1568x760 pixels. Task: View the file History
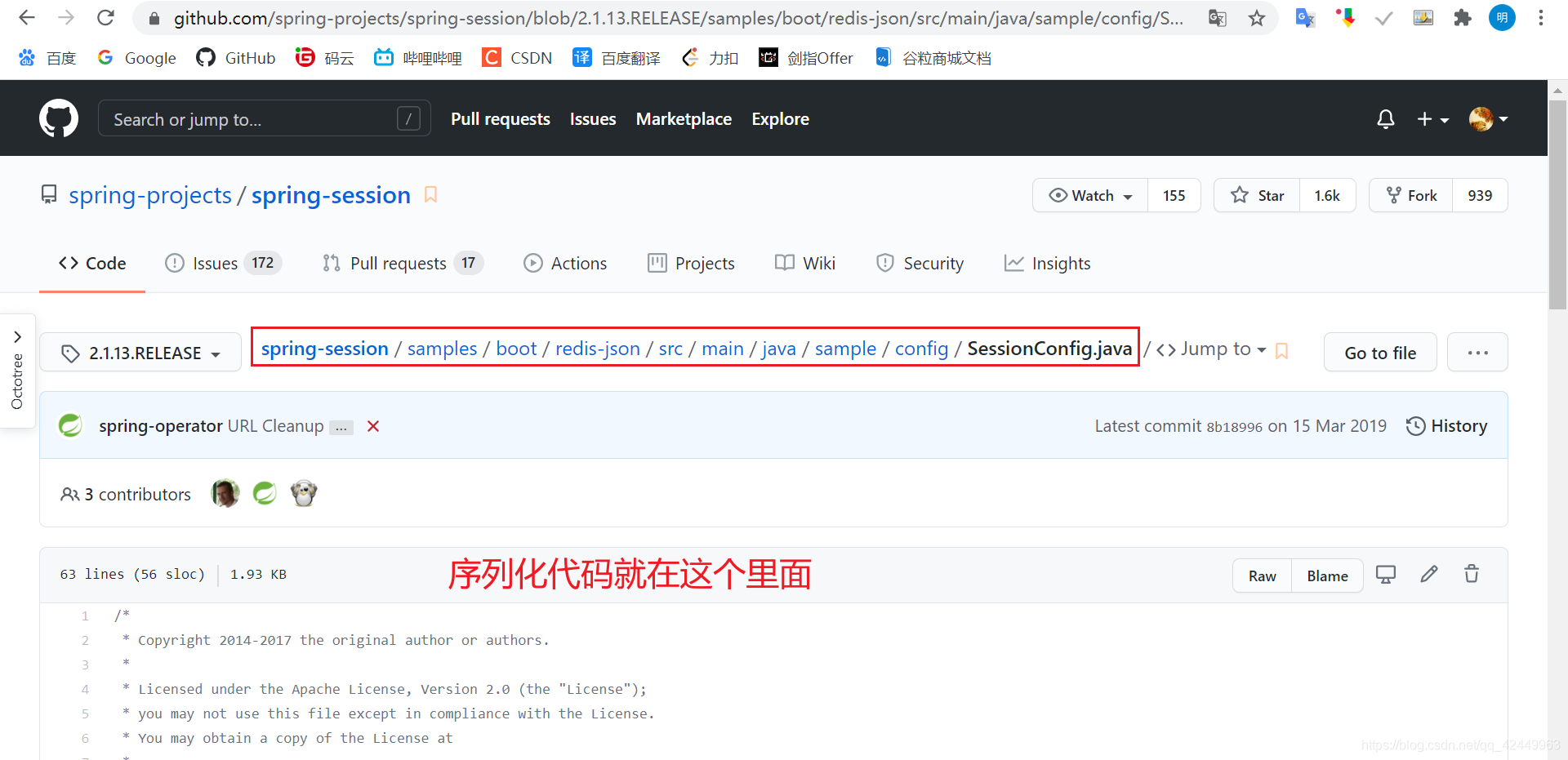[x=1446, y=426]
